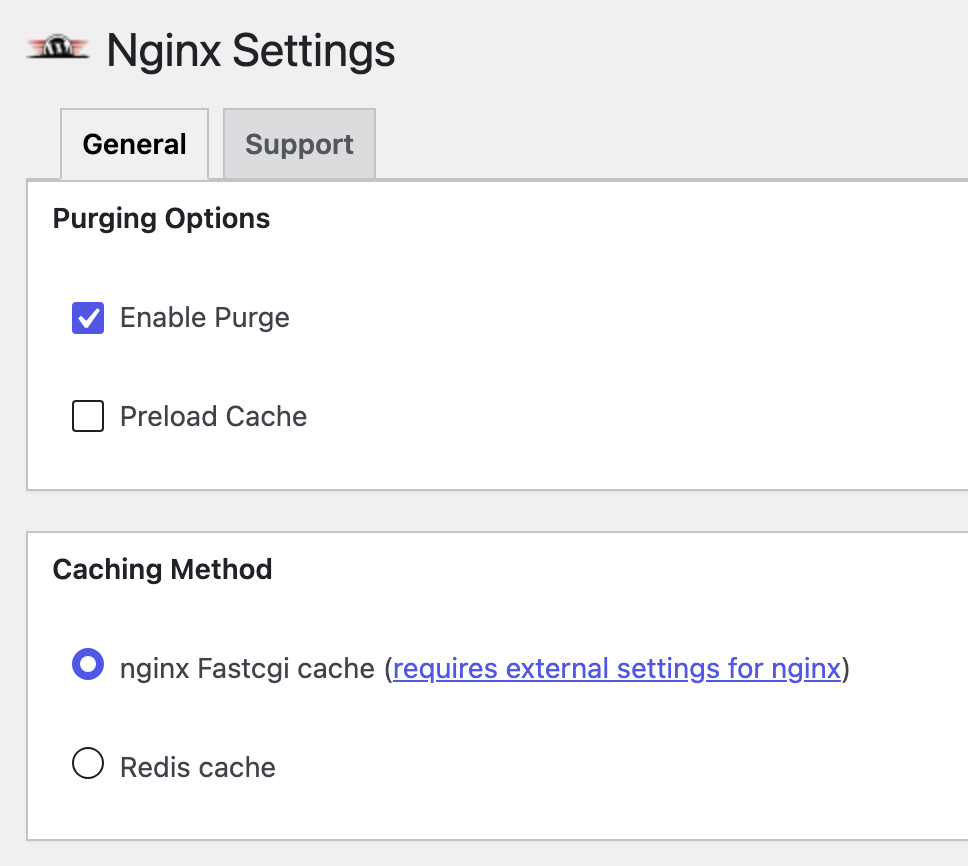Open the Support tab
The width and height of the screenshot is (968, 866).
pos(299,144)
